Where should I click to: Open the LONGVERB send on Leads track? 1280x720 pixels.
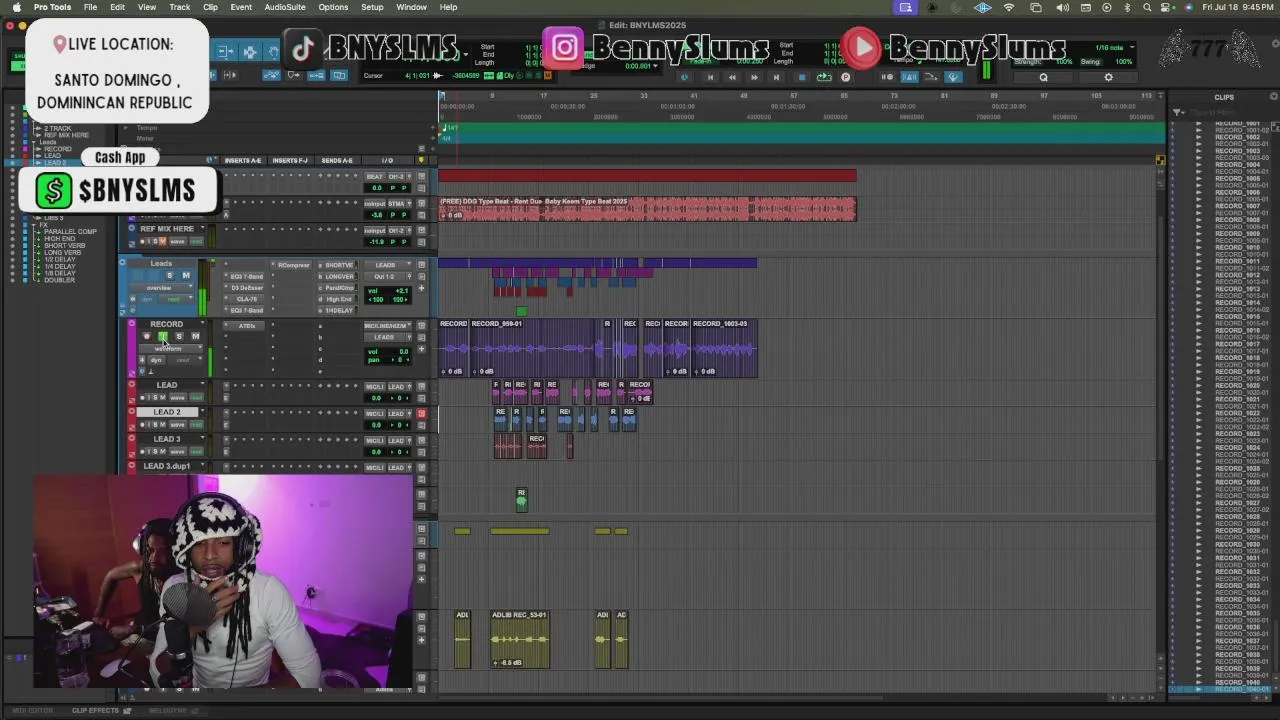tap(337, 276)
